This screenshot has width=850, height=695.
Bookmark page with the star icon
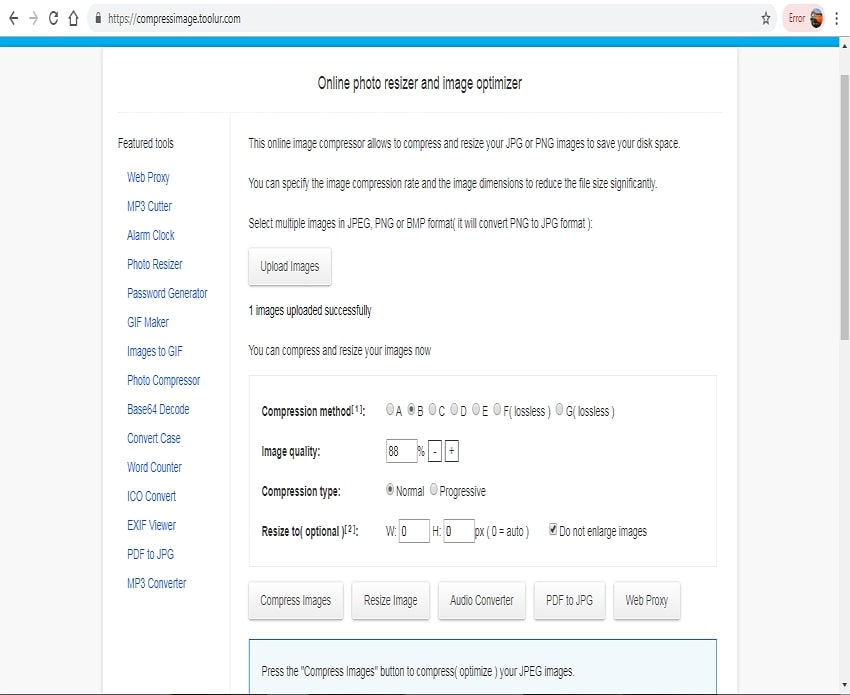click(766, 18)
